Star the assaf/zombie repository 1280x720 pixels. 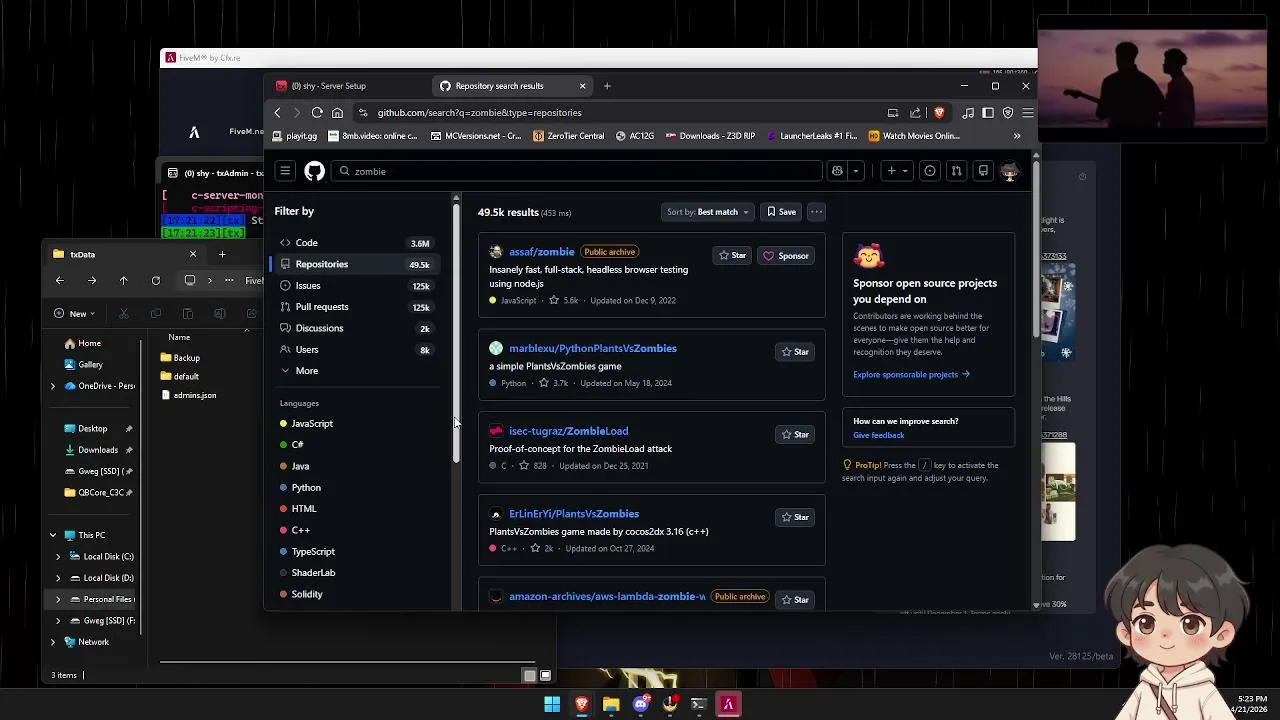pyautogui.click(x=732, y=256)
